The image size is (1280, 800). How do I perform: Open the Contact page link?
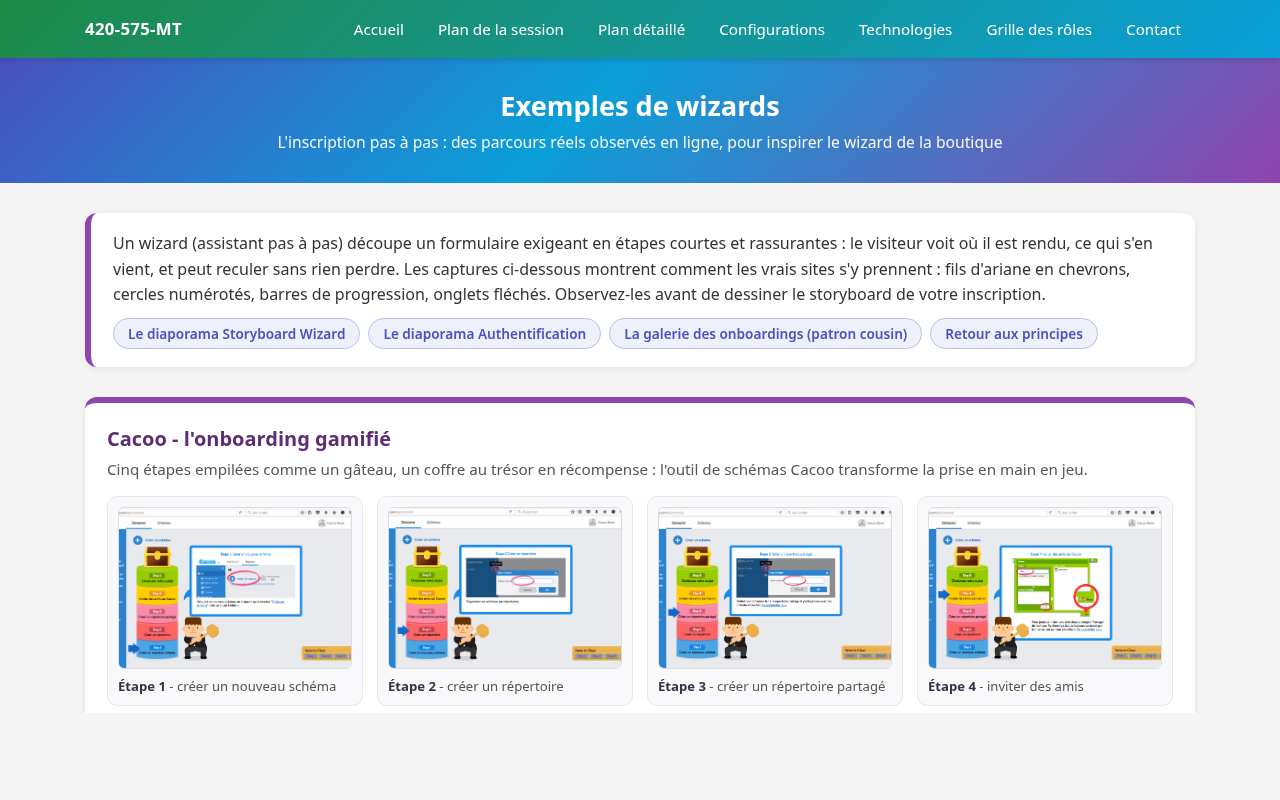pyautogui.click(x=1153, y=29)
